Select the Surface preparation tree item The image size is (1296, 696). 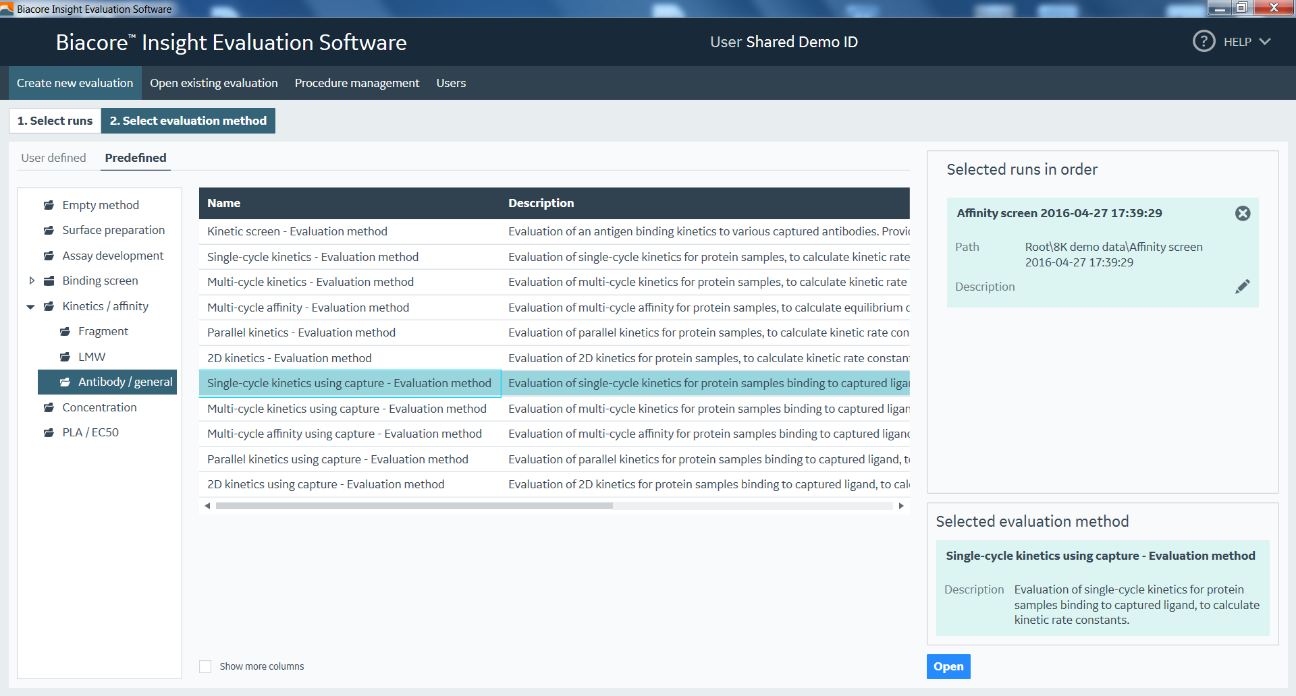[x=113, y=230]
